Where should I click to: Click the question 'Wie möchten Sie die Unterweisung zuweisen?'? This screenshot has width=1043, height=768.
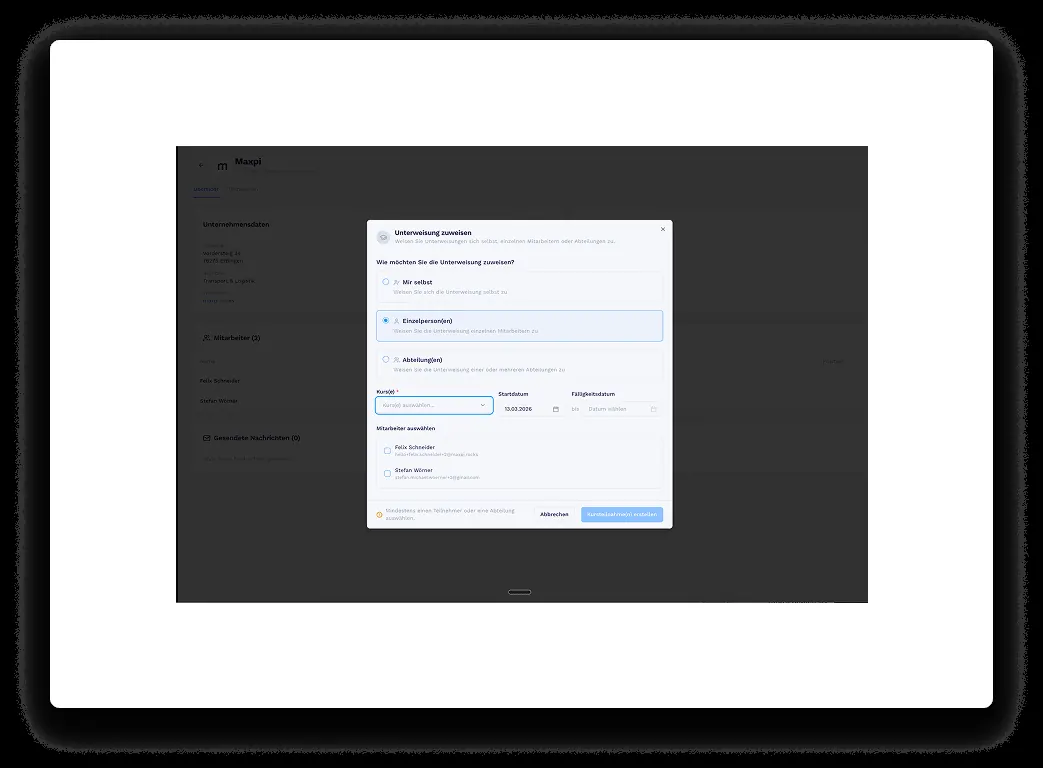[x=445, y=262]
